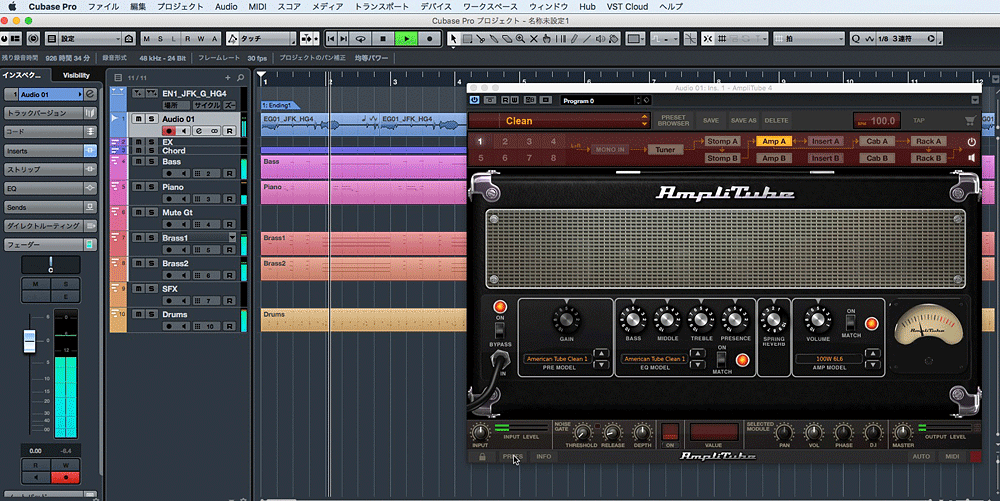Click the global Mute M state button
The width and height of the screenshot is (1000, 501).
pyautogui.click(x=147, y=39)
